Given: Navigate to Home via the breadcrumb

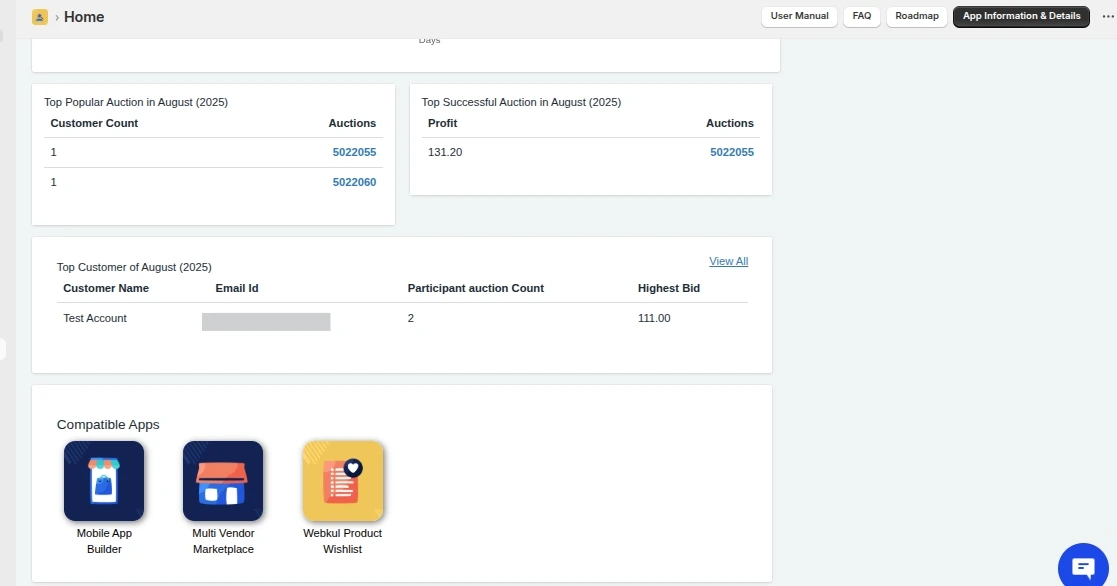Looking at the screenshot, I should pyautogui.click(x=84, y=16).
